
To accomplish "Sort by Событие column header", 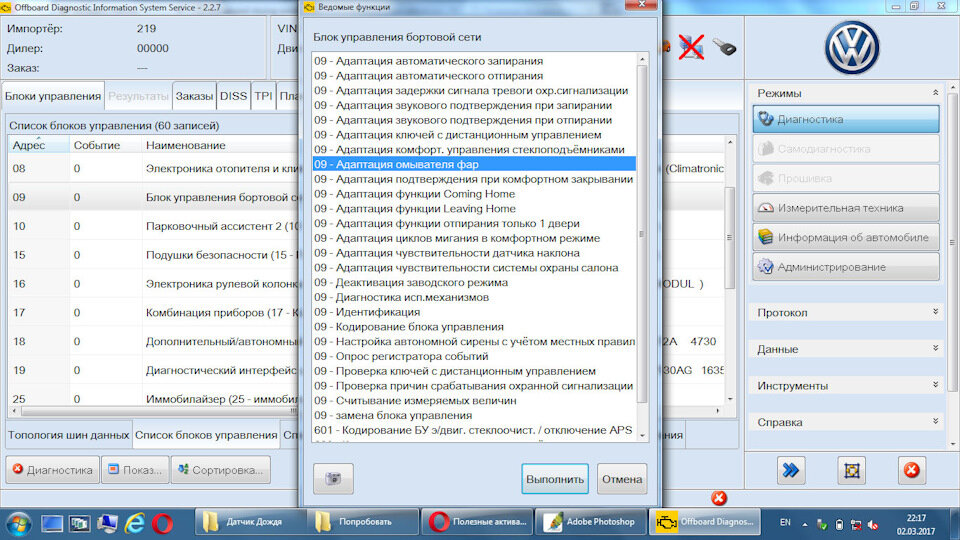I will [x=105, y=145].
